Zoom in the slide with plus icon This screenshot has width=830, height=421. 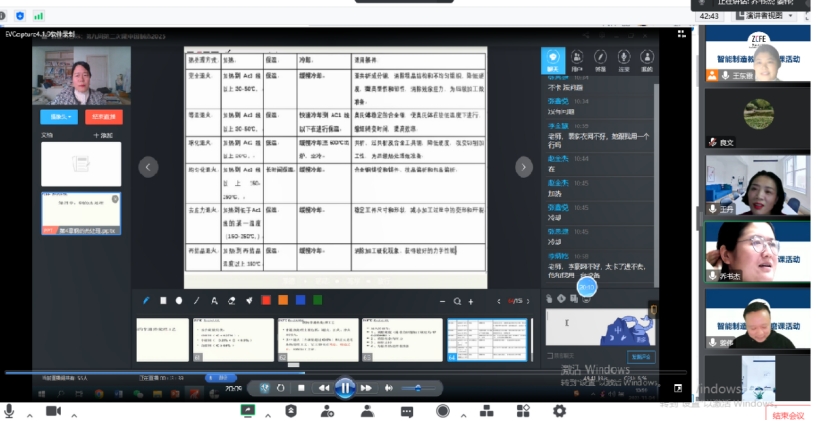(471, 301)
